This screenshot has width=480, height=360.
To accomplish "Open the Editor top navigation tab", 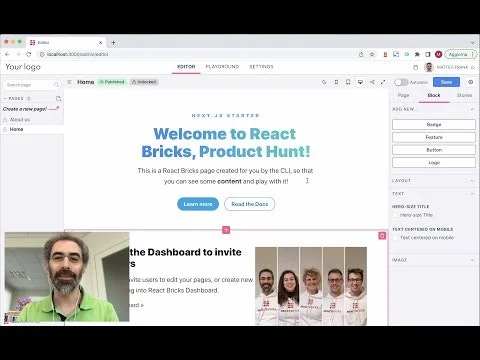I will (x=186, y=67).
